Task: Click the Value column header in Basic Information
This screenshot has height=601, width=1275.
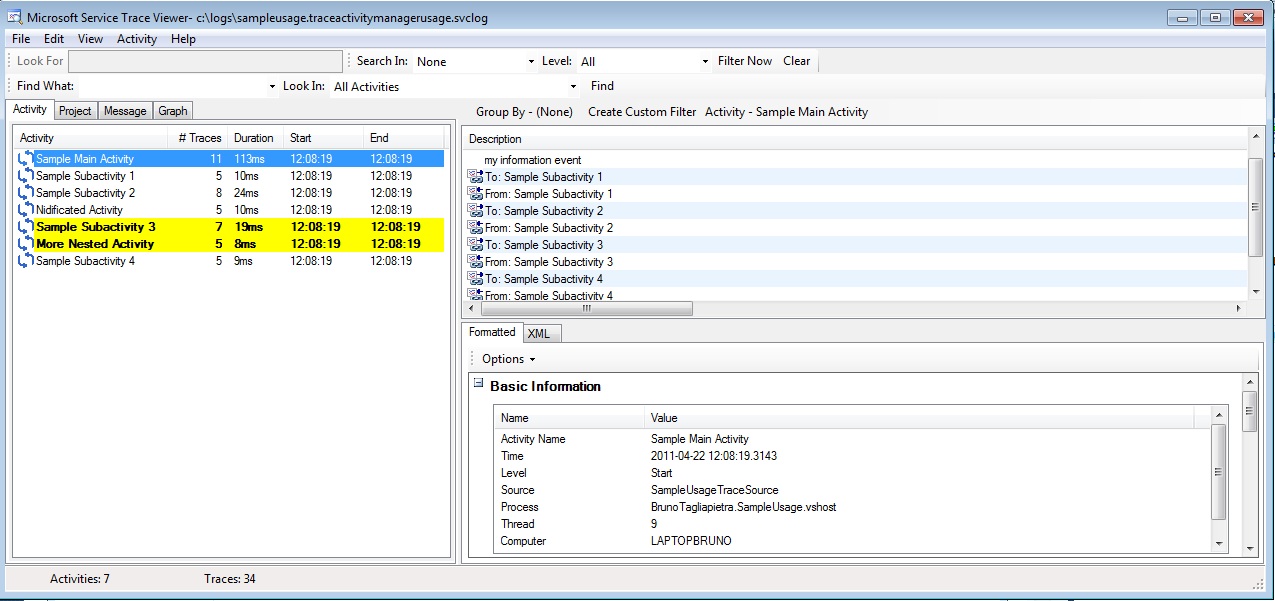Action: 919,418
